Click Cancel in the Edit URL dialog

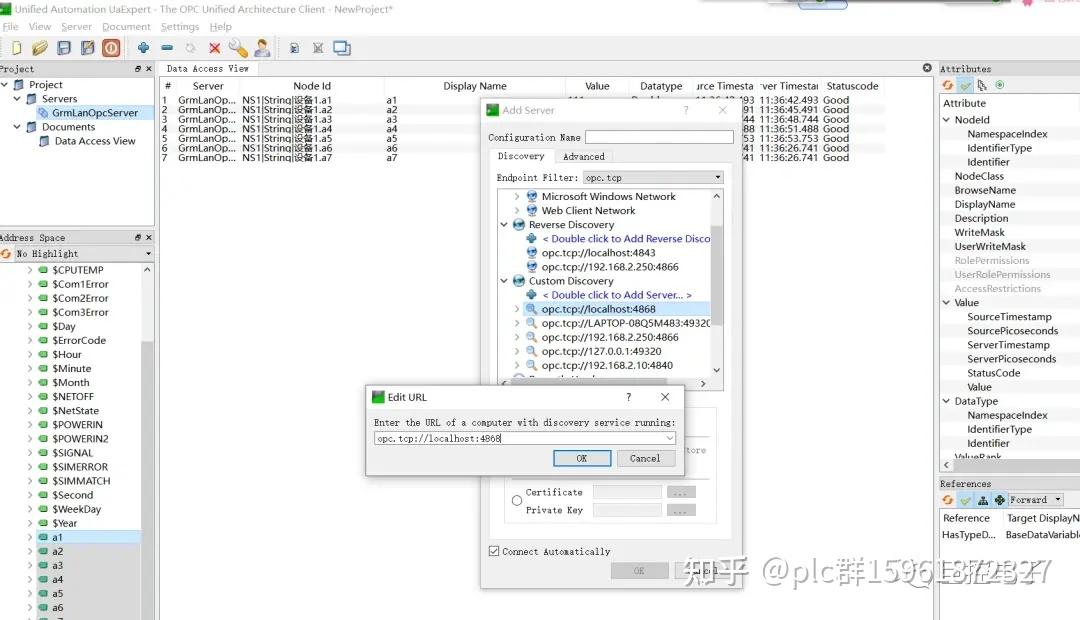[x=645, y=457]
